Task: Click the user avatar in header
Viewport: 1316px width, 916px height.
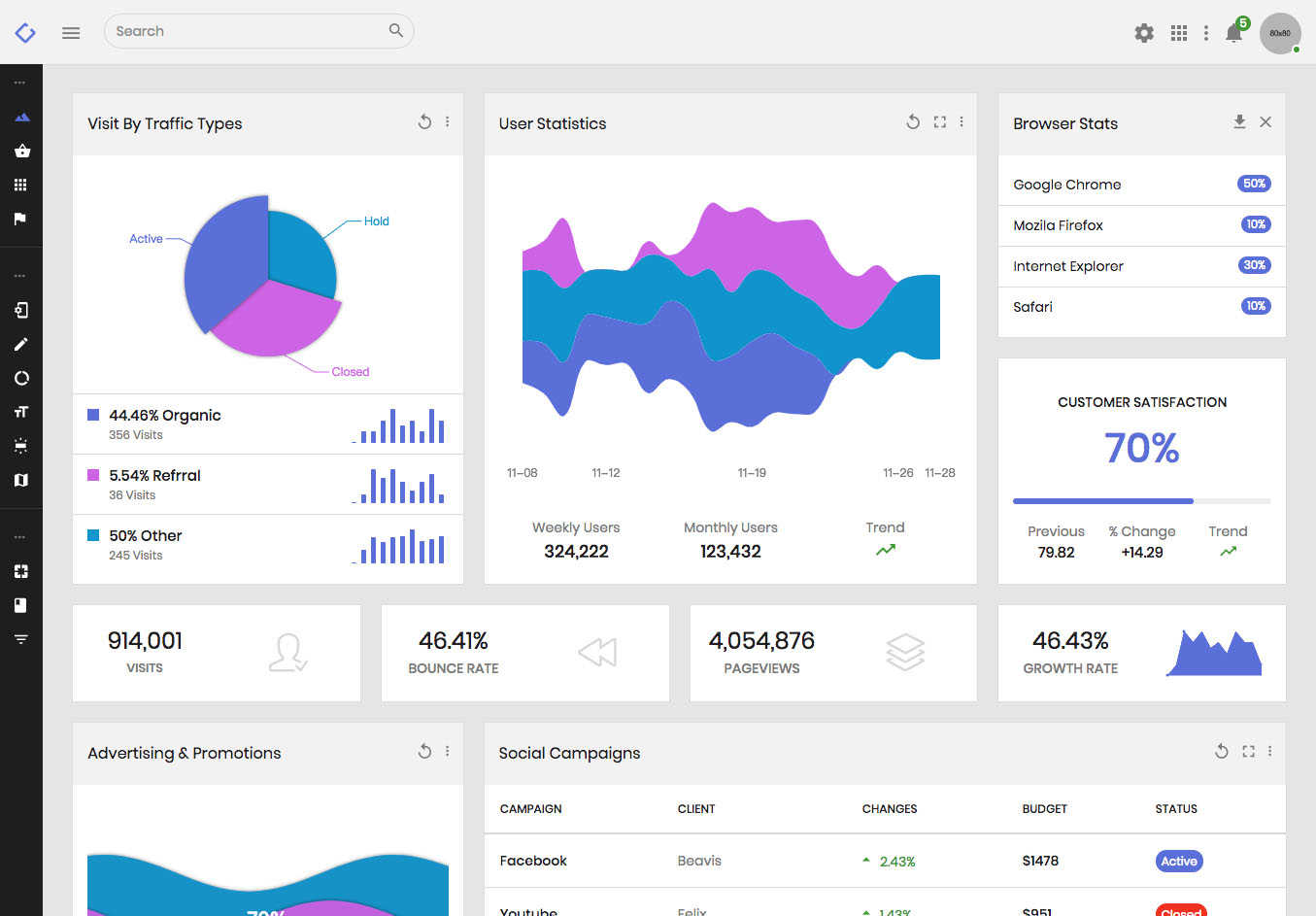Action: coord(1280,33)
